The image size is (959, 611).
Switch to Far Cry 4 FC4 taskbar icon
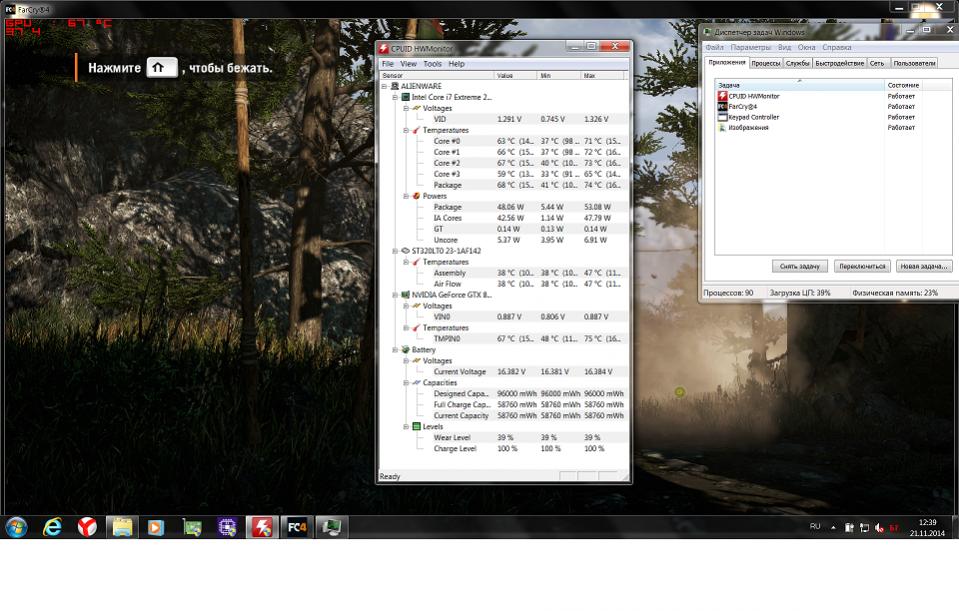[297, 527]
